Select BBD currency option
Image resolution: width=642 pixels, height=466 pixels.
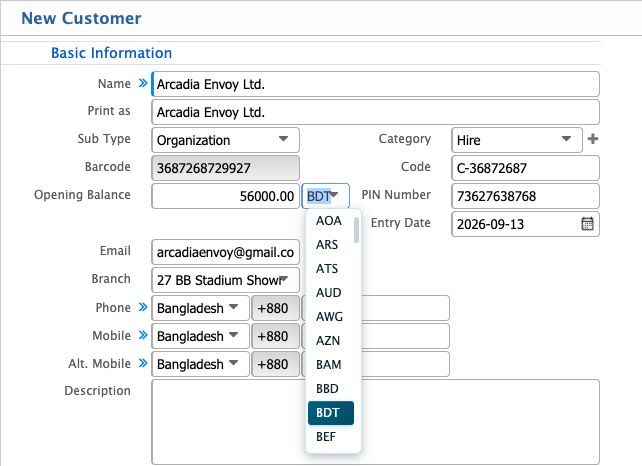[330, 389]
